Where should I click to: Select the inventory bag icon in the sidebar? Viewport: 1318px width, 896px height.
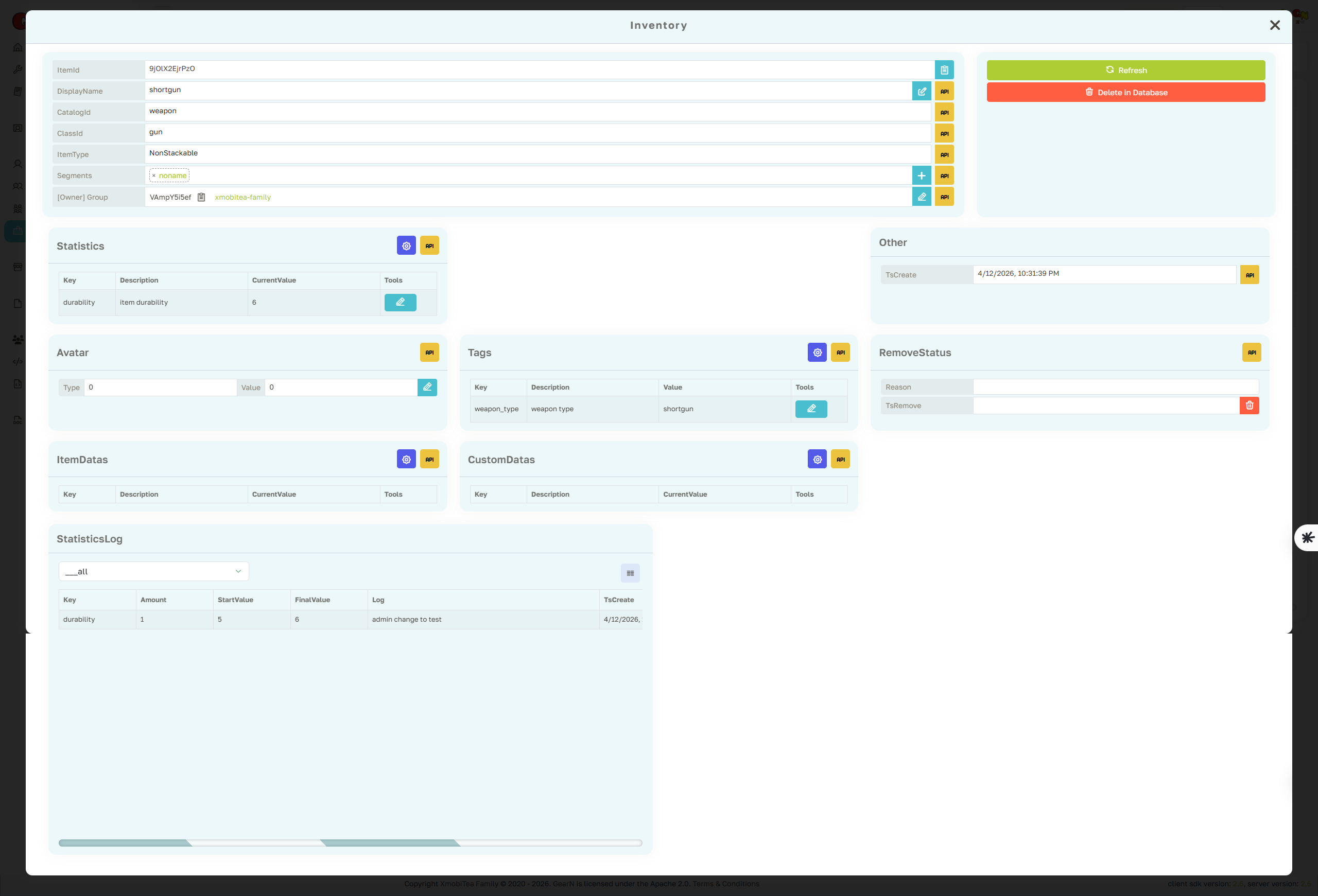click(17, 231)
